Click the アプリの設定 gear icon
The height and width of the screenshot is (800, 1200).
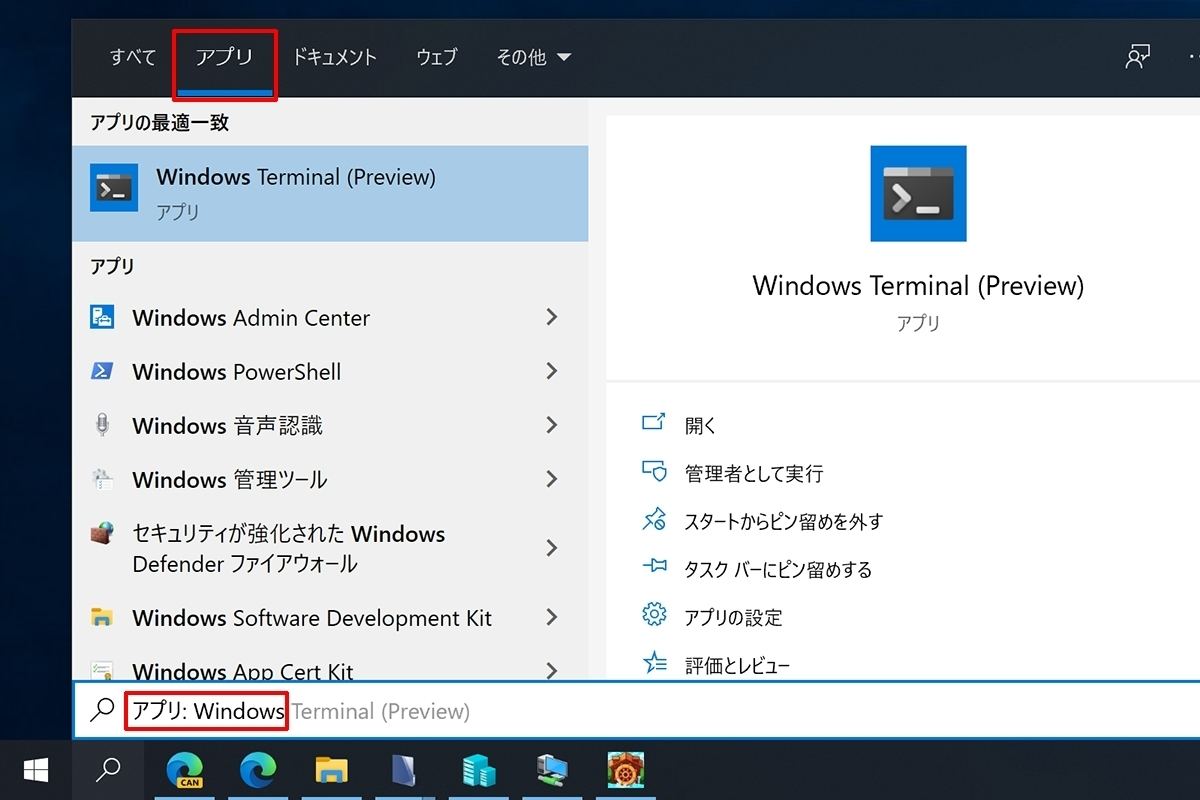click(653, 615)
